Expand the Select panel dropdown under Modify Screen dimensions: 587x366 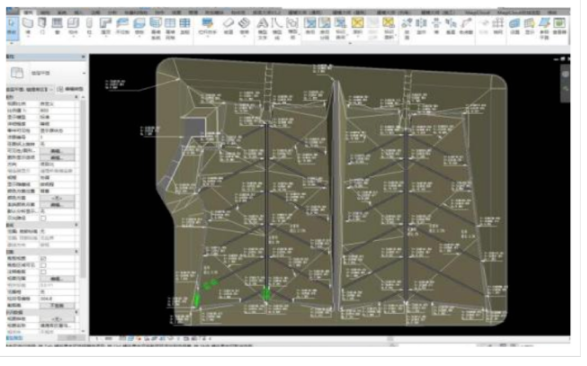coord(12,43)
